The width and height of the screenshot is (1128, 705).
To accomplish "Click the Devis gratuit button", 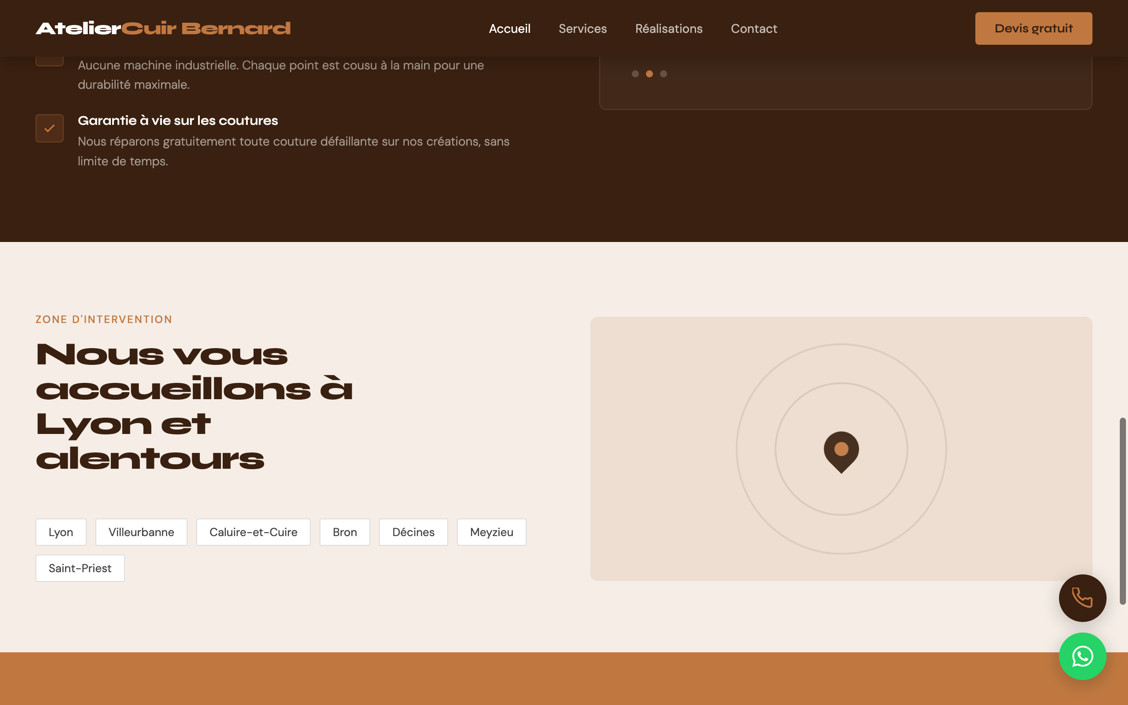I will [x=1033, y=29].
